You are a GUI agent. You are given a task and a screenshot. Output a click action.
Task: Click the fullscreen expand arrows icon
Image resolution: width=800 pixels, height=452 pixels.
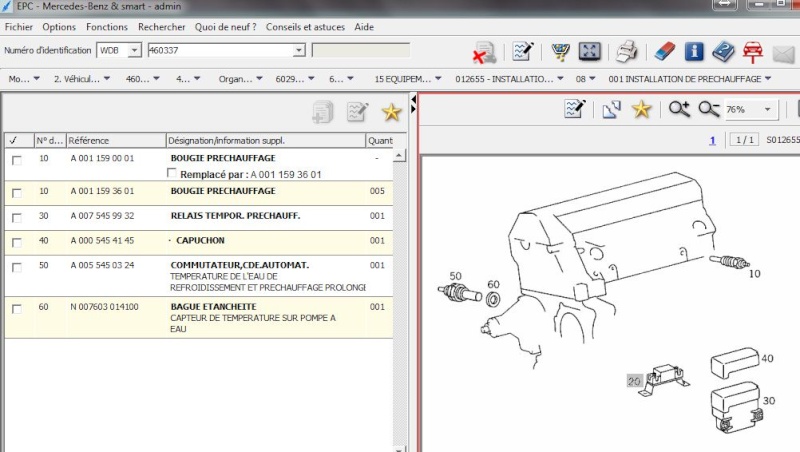pos(589,52)
